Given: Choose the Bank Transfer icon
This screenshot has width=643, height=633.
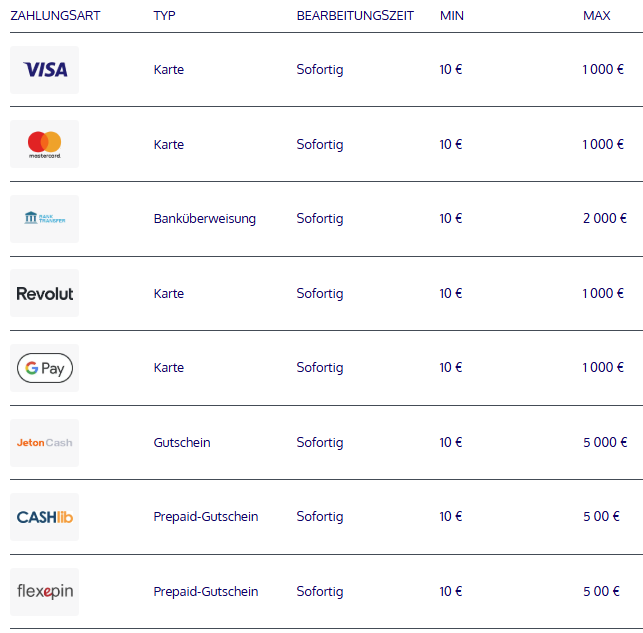Looking at the screenshot, I should tap(44, 219).
